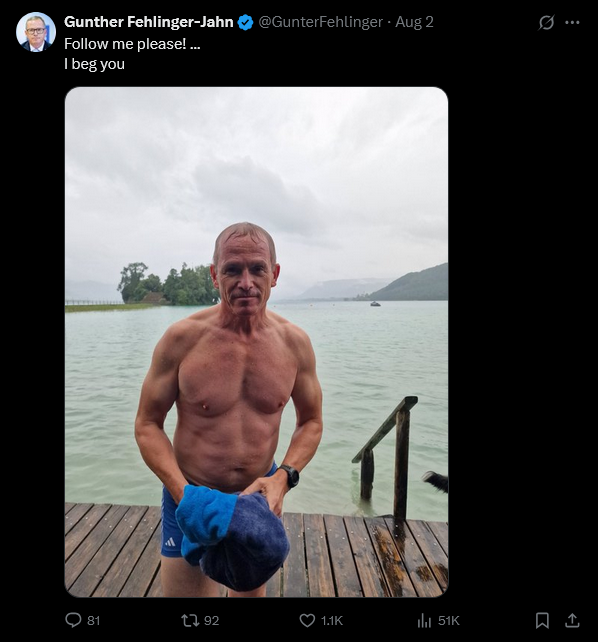Open the attached lake photo

[x=256, y=342]
